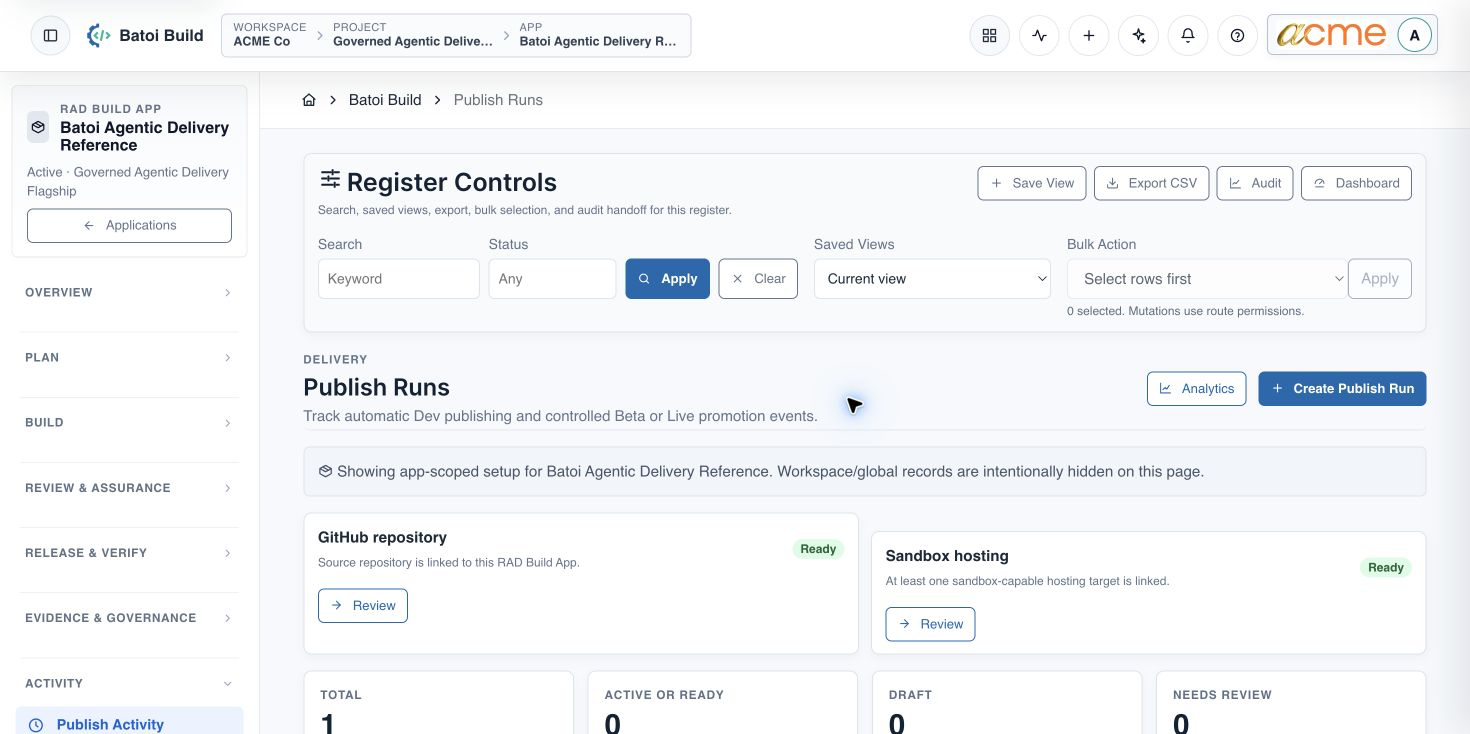This screenshot has height=734, width=1470.
Task: Click the NEEDS REVIEW stat card
Action: click(1291, 703)
